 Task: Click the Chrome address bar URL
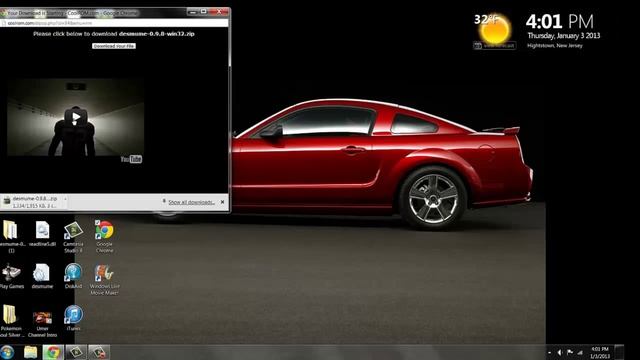pos(50,23)
